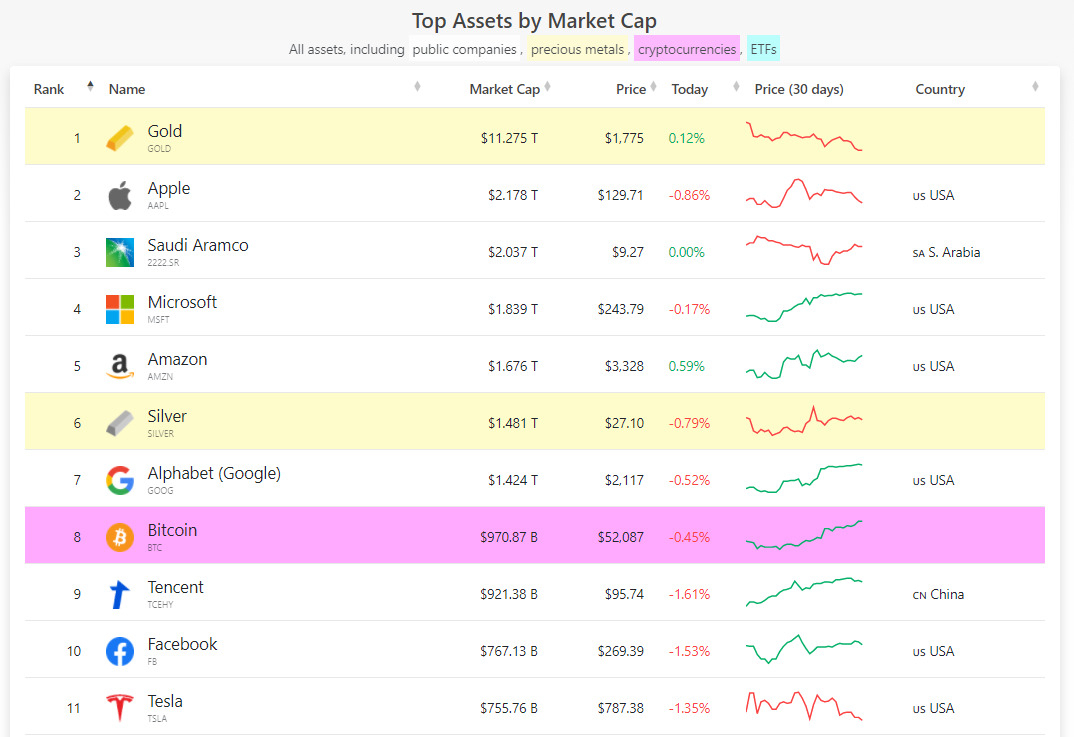
Task: View Alphabet 30-day price chart
Action: 804,478
